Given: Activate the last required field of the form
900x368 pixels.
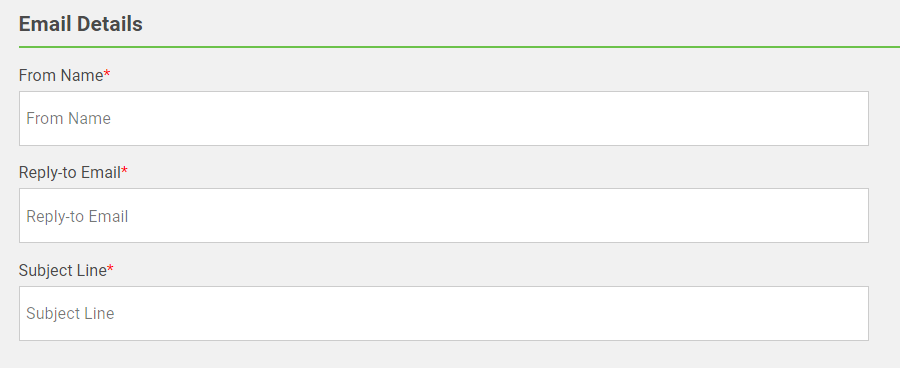Looking at the screenshot, I should pyautogui.click(x=444, y=313).
